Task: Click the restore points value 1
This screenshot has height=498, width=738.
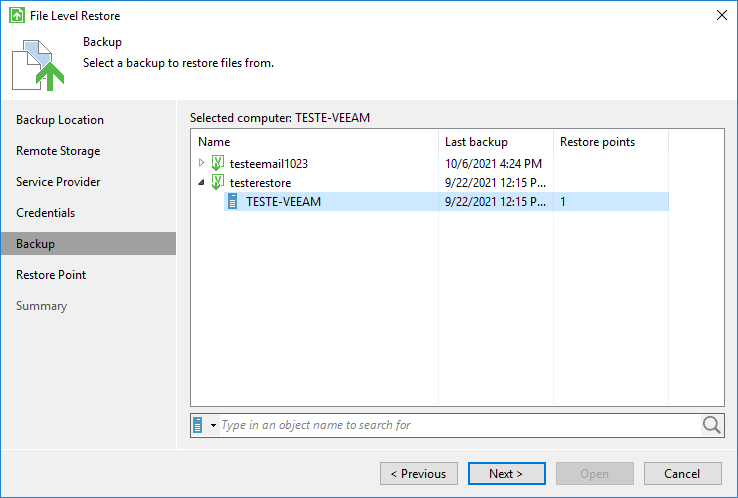Action: [x=563, y=201]
